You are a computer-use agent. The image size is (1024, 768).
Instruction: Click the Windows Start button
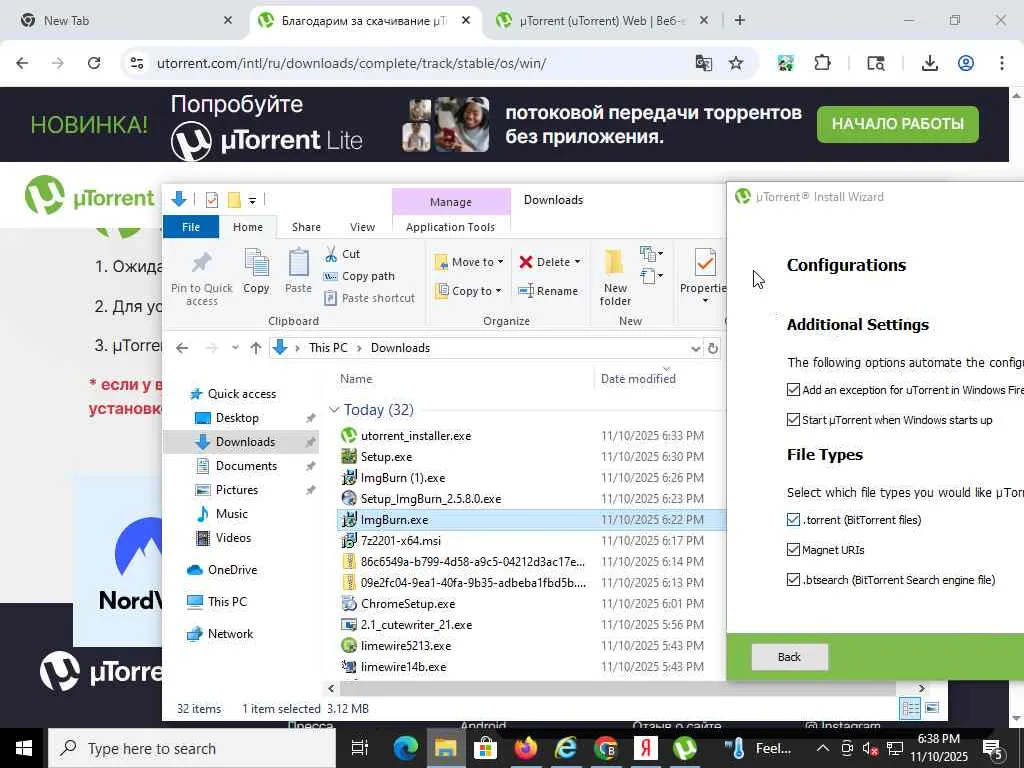pyautogui.click(x=24, y=748)
